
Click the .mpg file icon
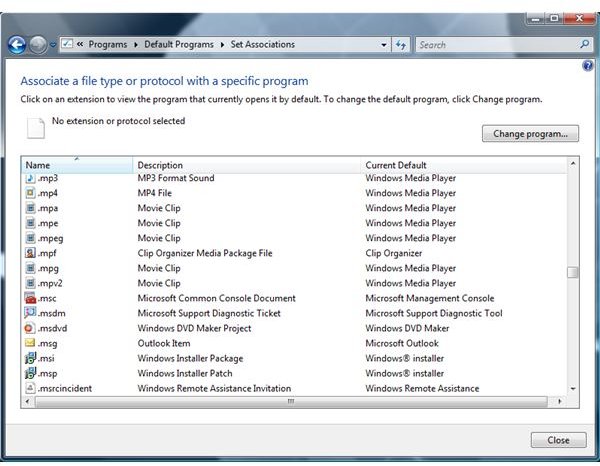30,268
